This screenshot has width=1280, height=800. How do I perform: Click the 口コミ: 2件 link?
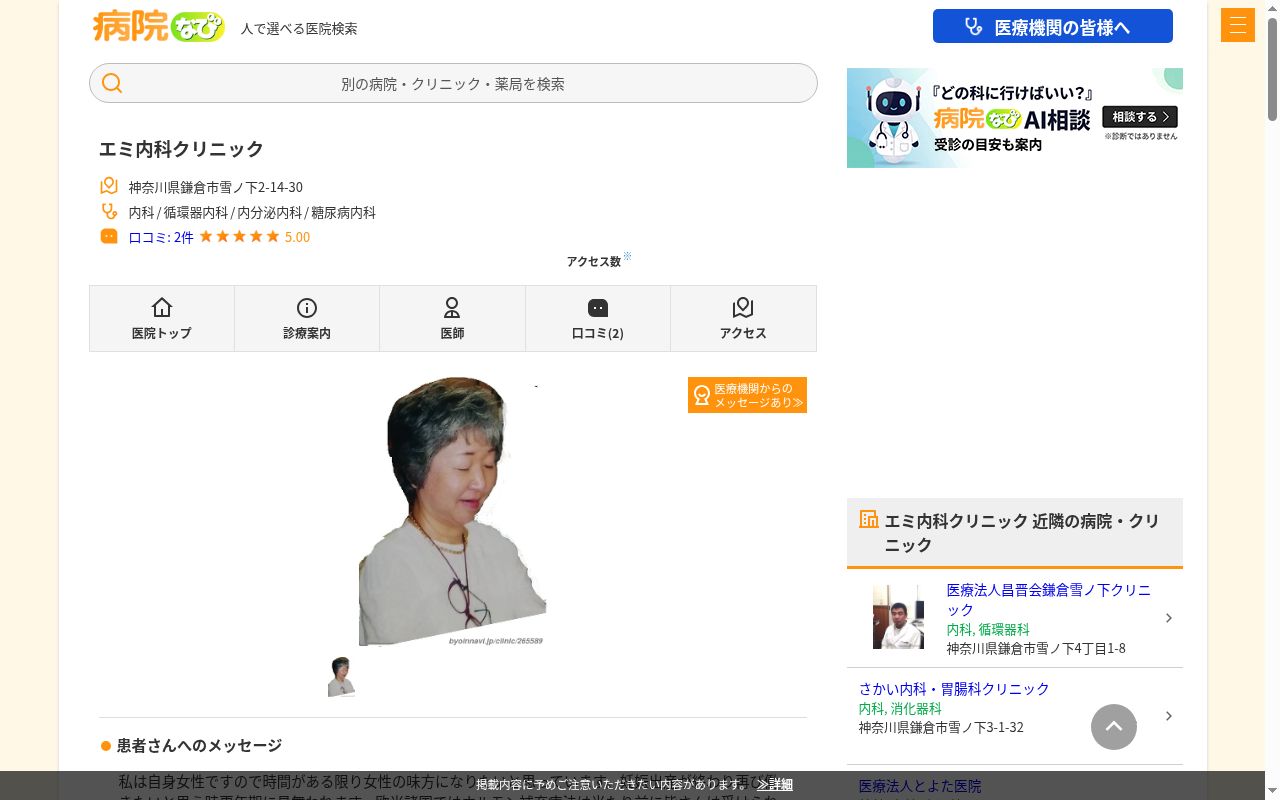pyautogui.click(x=161, y=237)
